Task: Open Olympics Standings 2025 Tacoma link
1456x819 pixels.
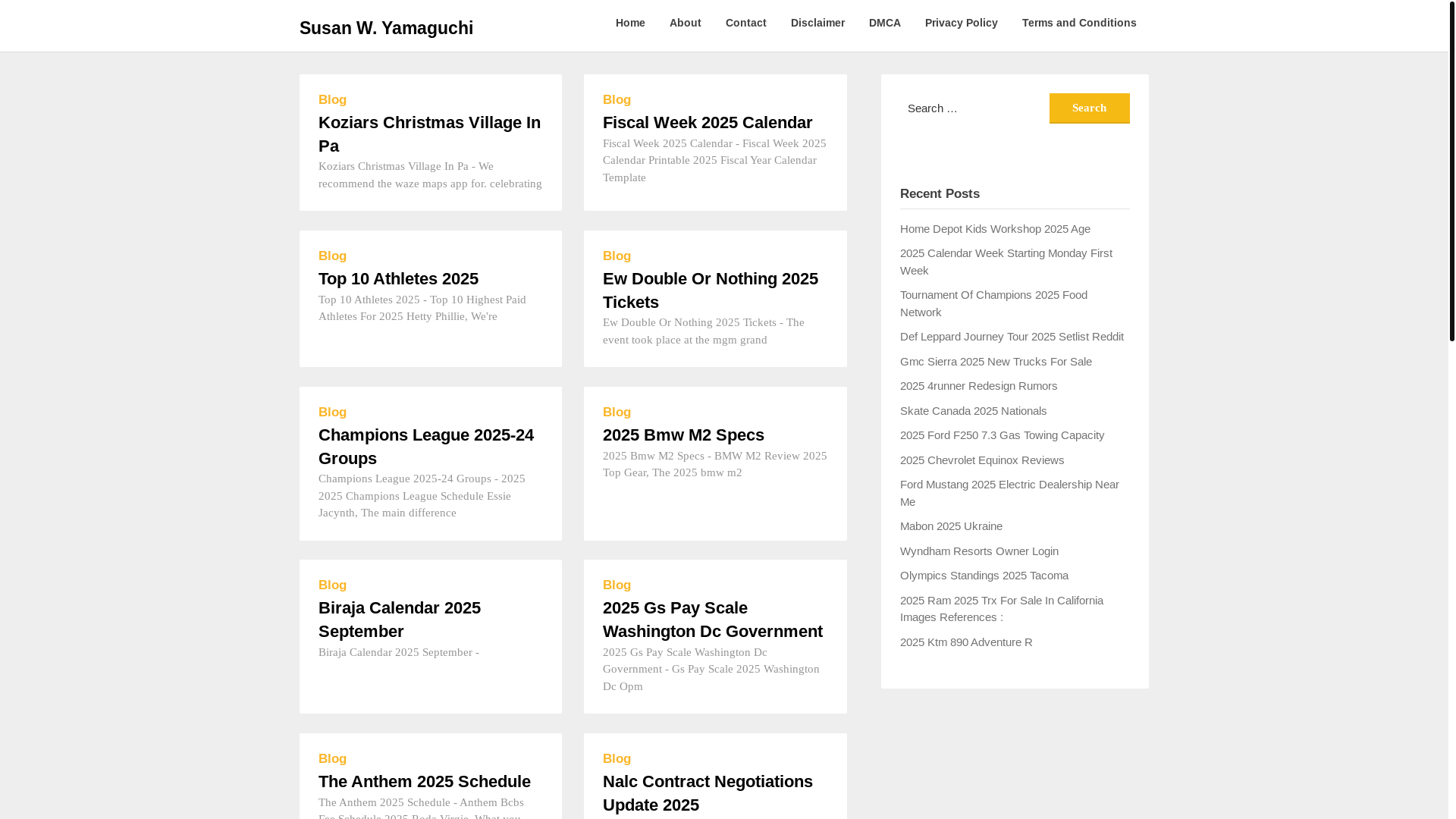Action: click(984, 575)
